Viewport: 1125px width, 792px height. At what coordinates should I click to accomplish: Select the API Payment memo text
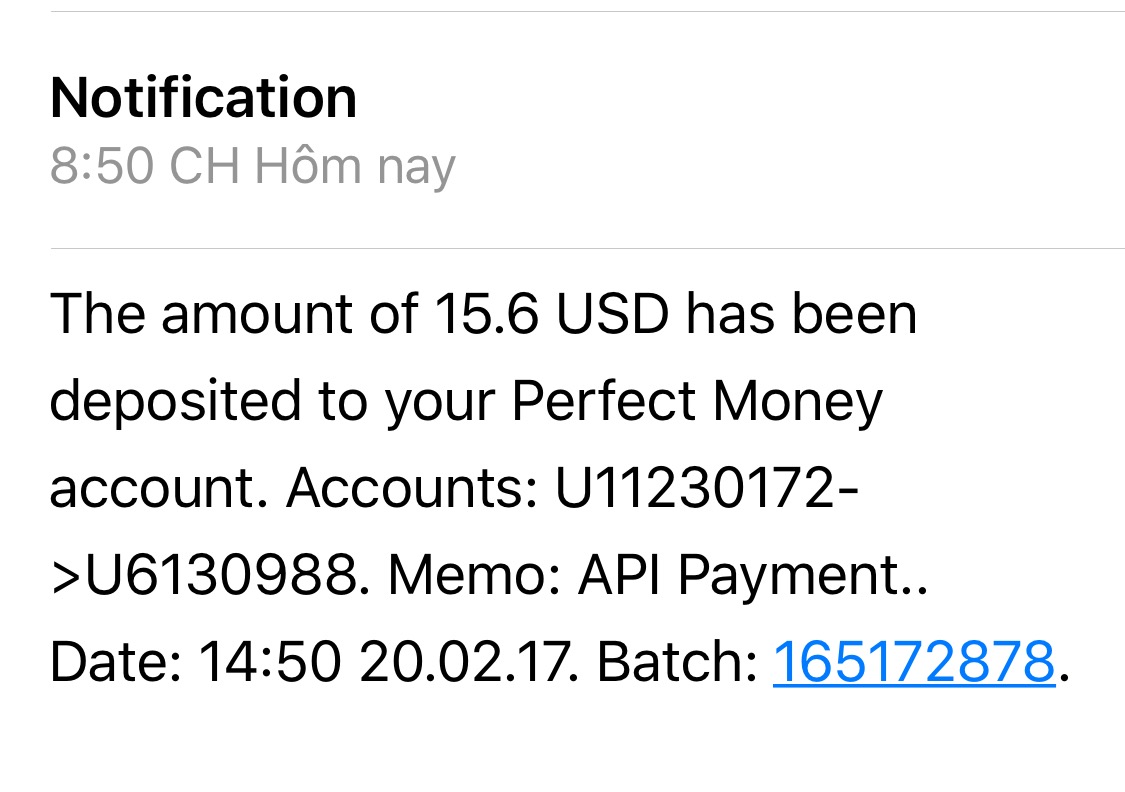click(739, 575)
